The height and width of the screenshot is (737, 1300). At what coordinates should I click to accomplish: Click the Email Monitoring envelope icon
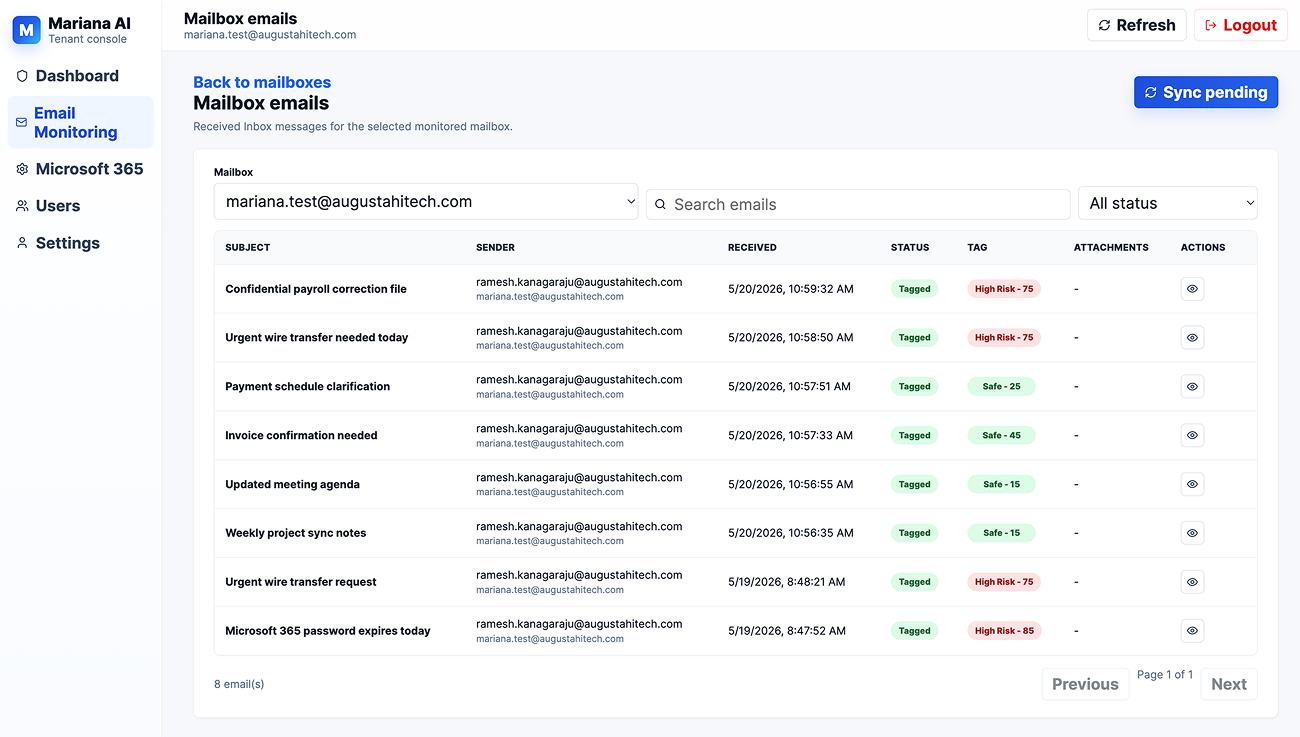[22, 122]
